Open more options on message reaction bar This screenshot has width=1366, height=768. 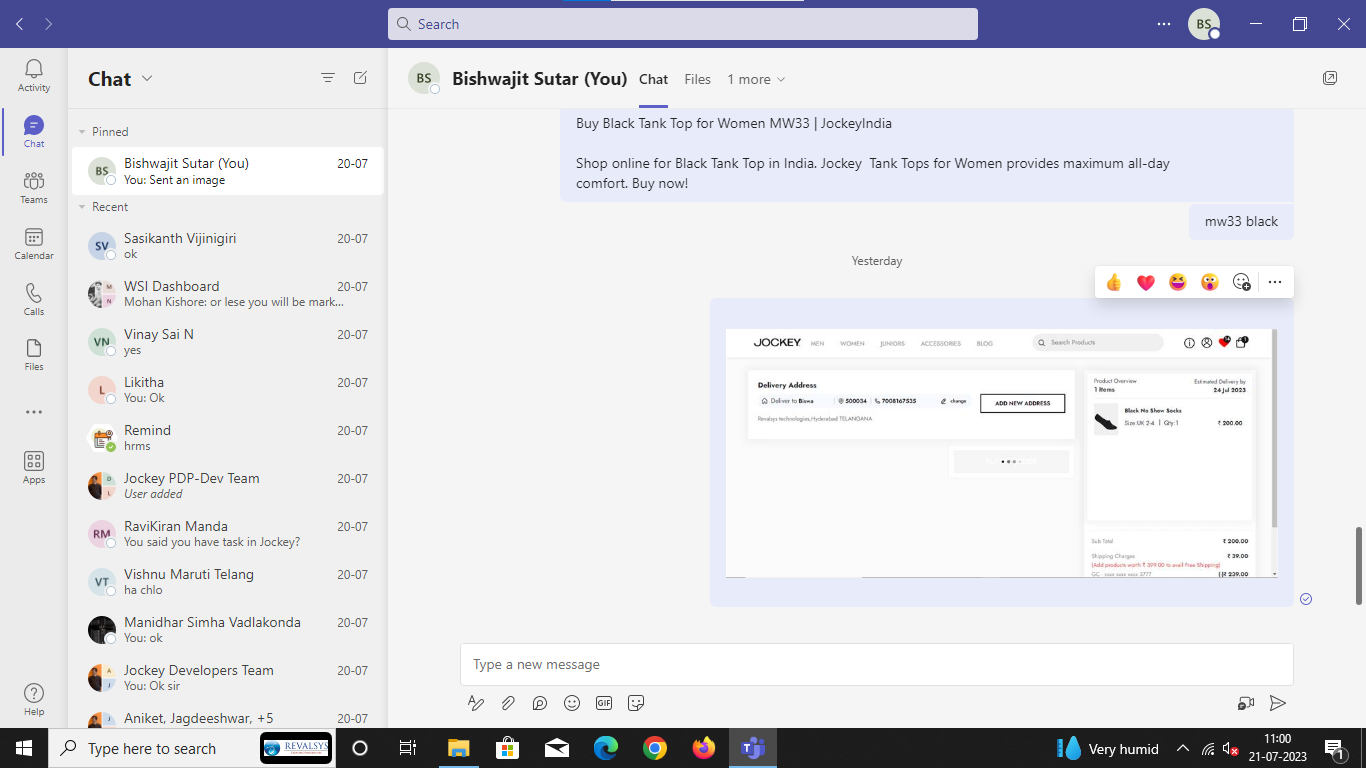[x=1274, y=282]
